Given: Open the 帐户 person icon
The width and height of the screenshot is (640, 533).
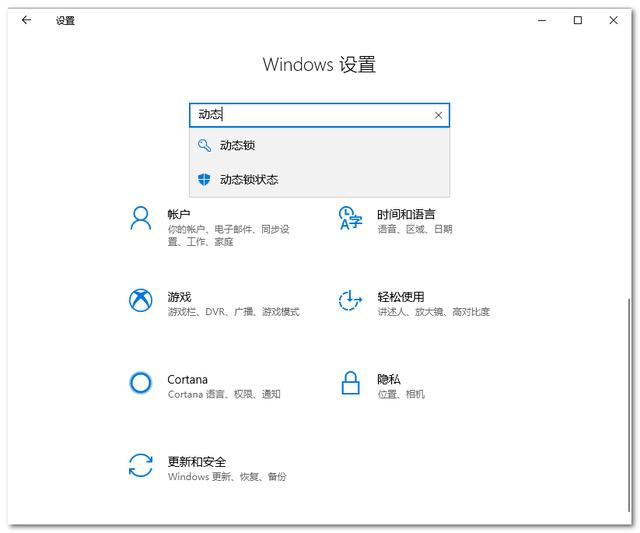Looking at the screenshot, I should pyautogui.click(x=141, y=219).
